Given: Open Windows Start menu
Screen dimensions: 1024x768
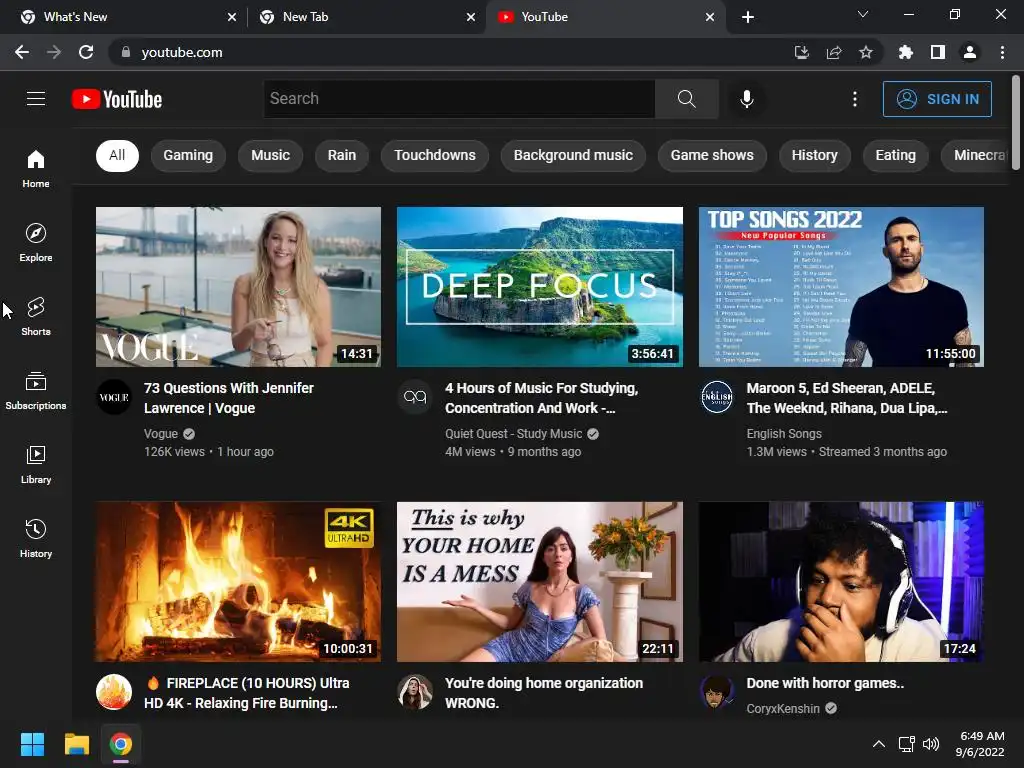Looking at the screenshot, I should [32, 744].
